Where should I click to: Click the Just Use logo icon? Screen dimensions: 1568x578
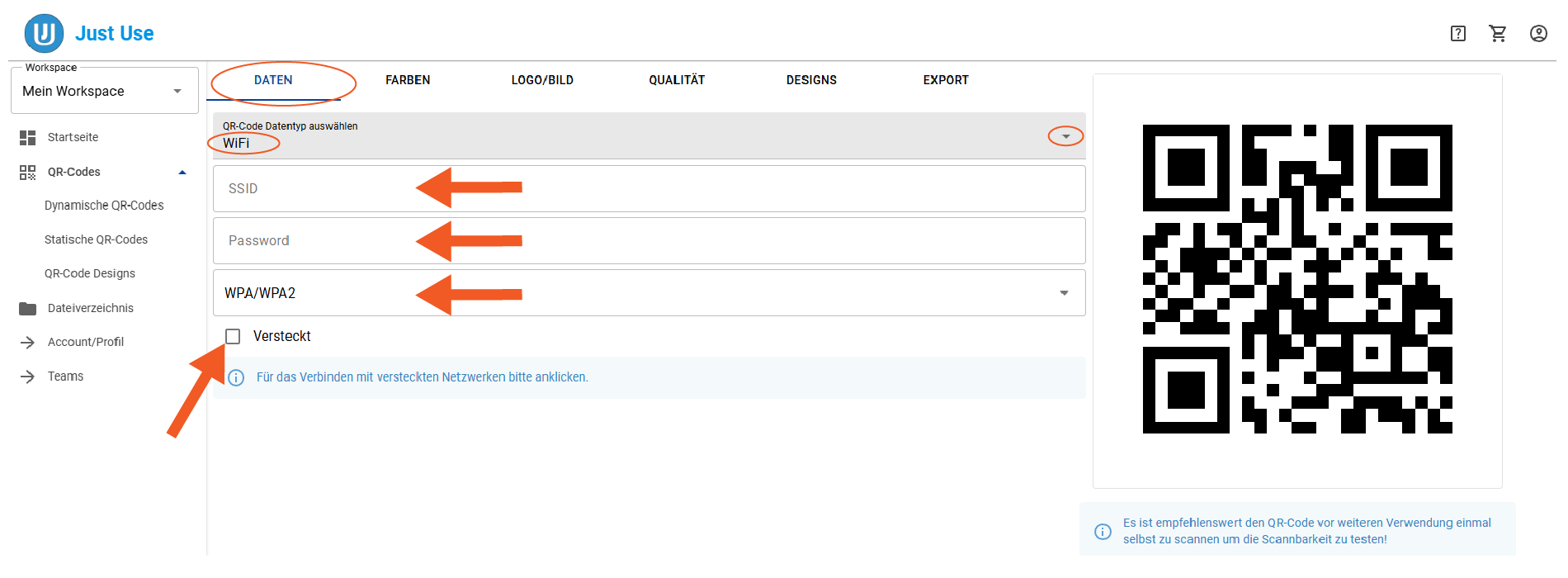(x=44, y=33)
